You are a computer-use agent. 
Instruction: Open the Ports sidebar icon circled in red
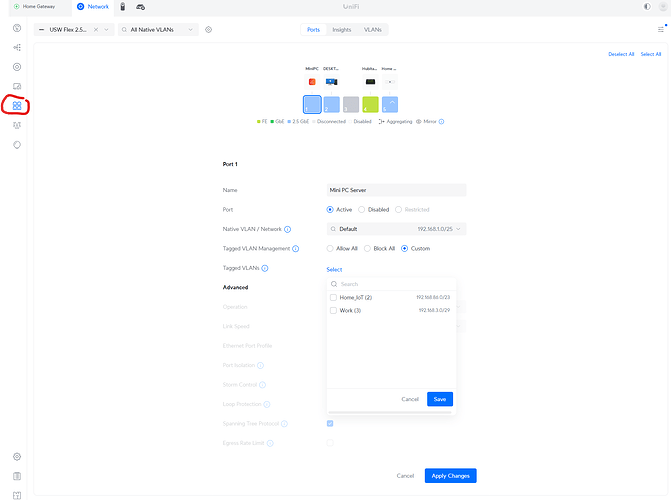pyautogui.click(x=17, y=105)
